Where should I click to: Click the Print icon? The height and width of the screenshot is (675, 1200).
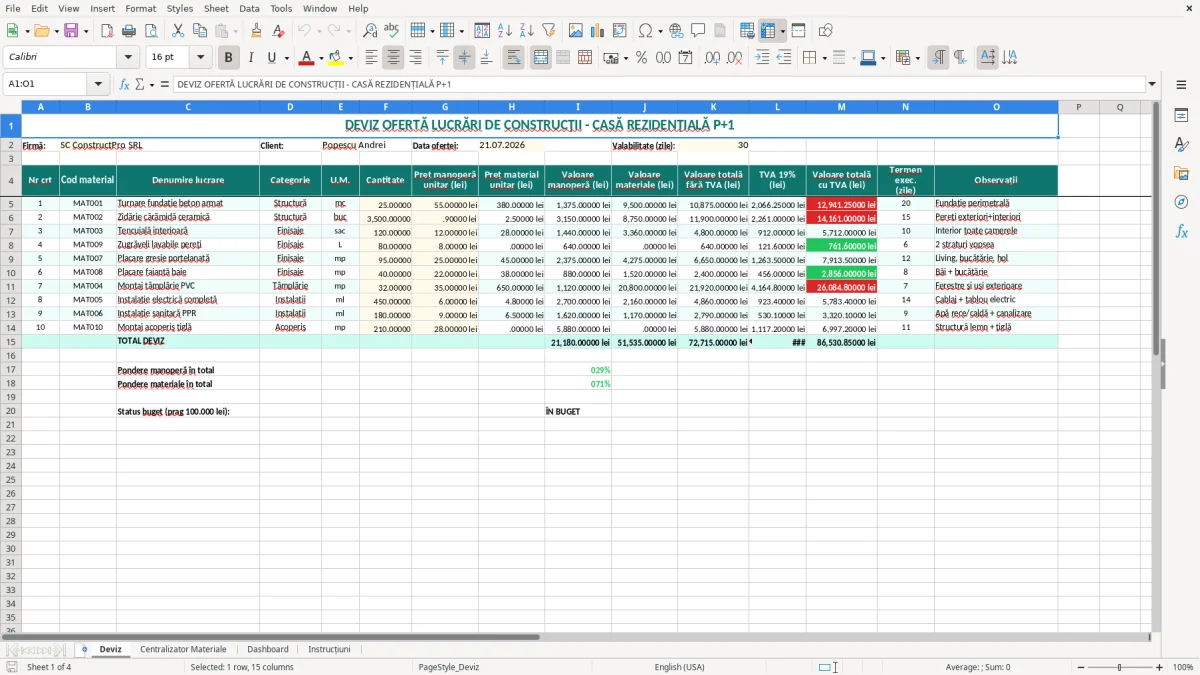click(x=128, y=31)
